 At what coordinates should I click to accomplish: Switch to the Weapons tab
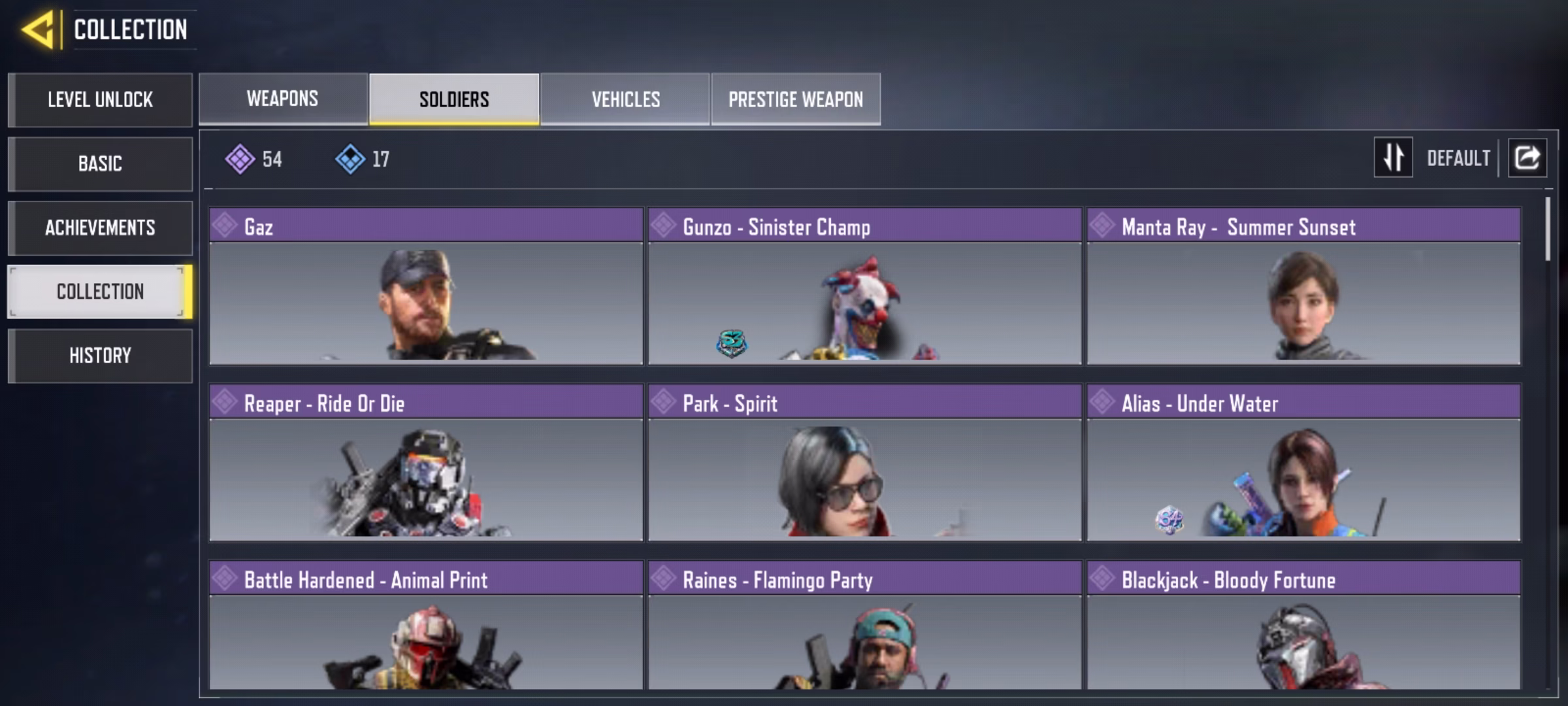click(x=283, y=99)
